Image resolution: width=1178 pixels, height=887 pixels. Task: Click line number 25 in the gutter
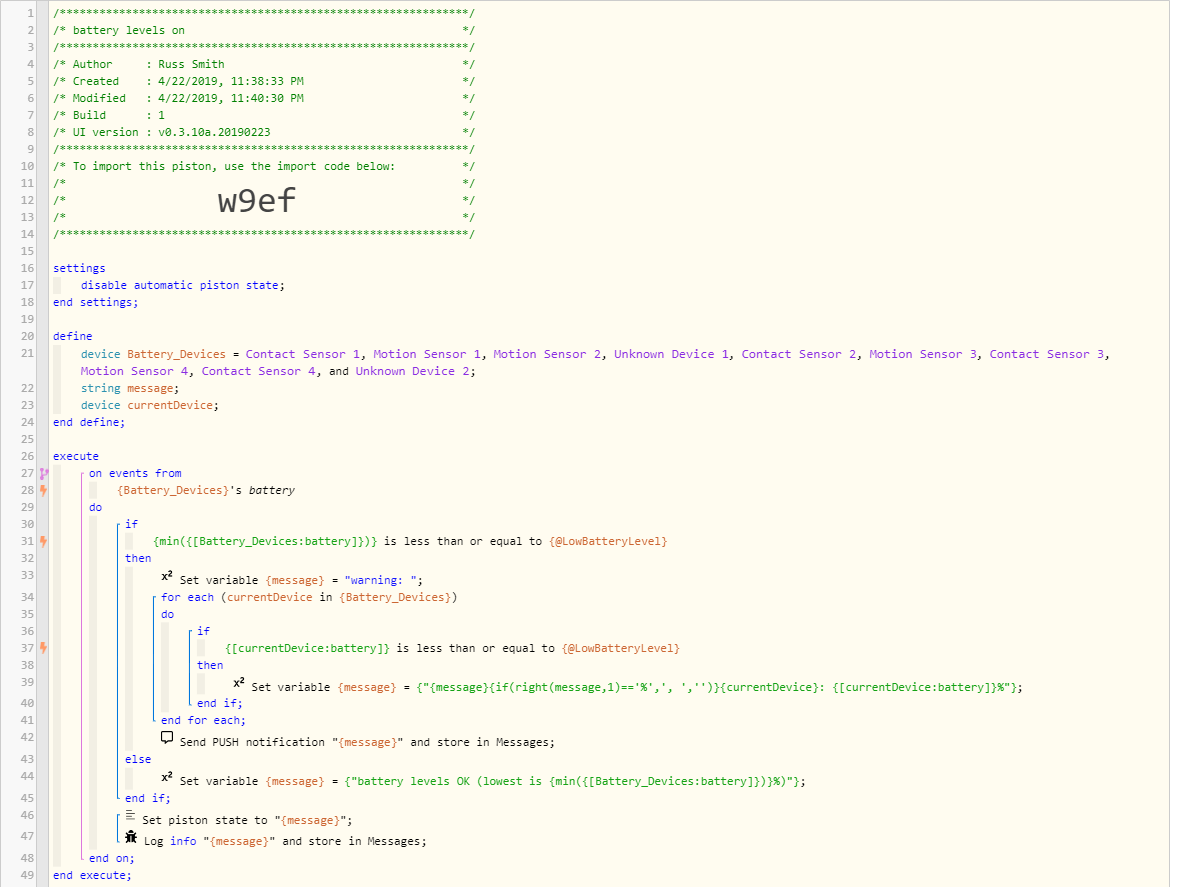pyautogui.click(x=27, y=439)
